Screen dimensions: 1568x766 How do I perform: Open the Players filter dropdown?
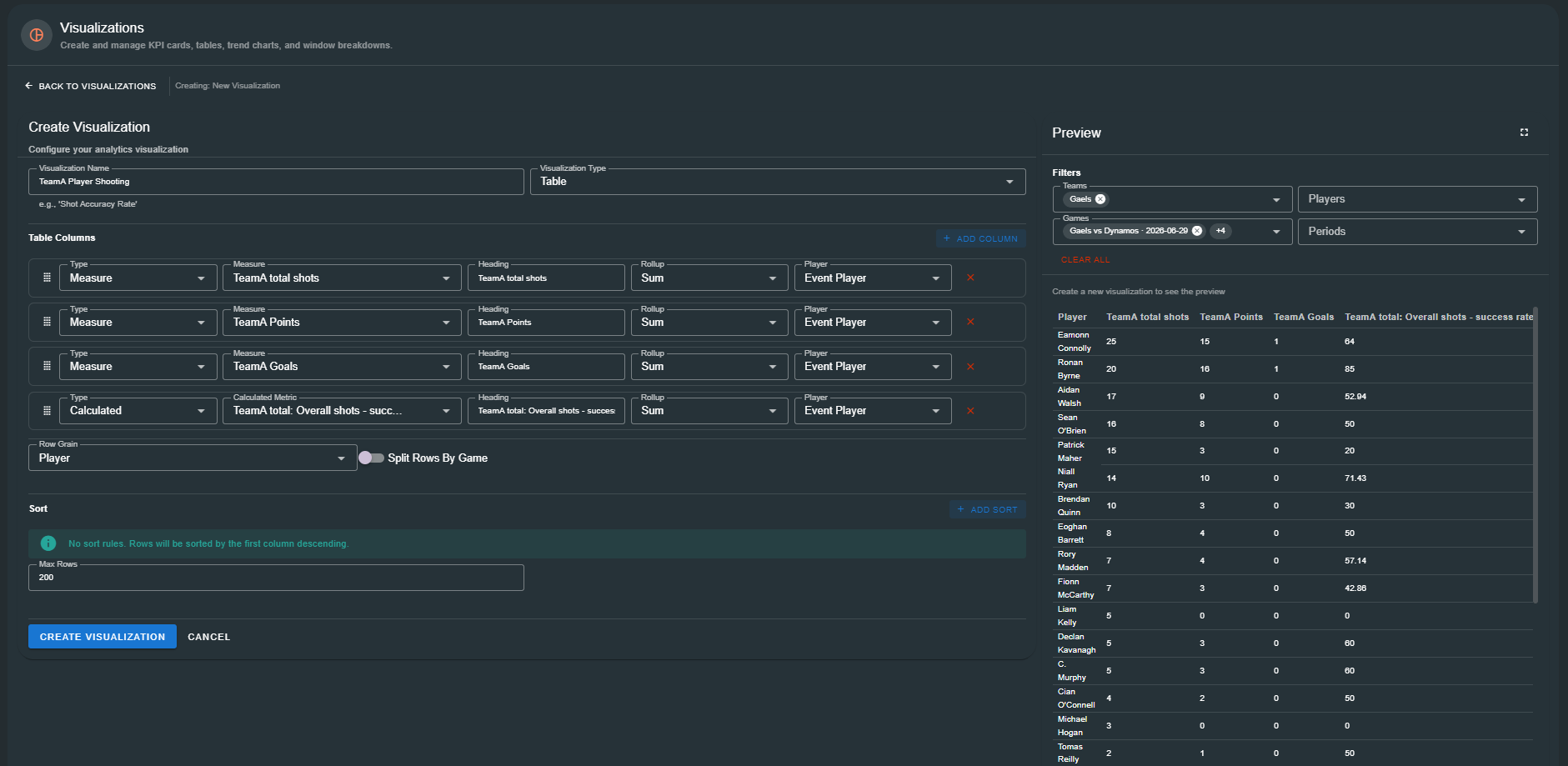[x=1417, y=199]
